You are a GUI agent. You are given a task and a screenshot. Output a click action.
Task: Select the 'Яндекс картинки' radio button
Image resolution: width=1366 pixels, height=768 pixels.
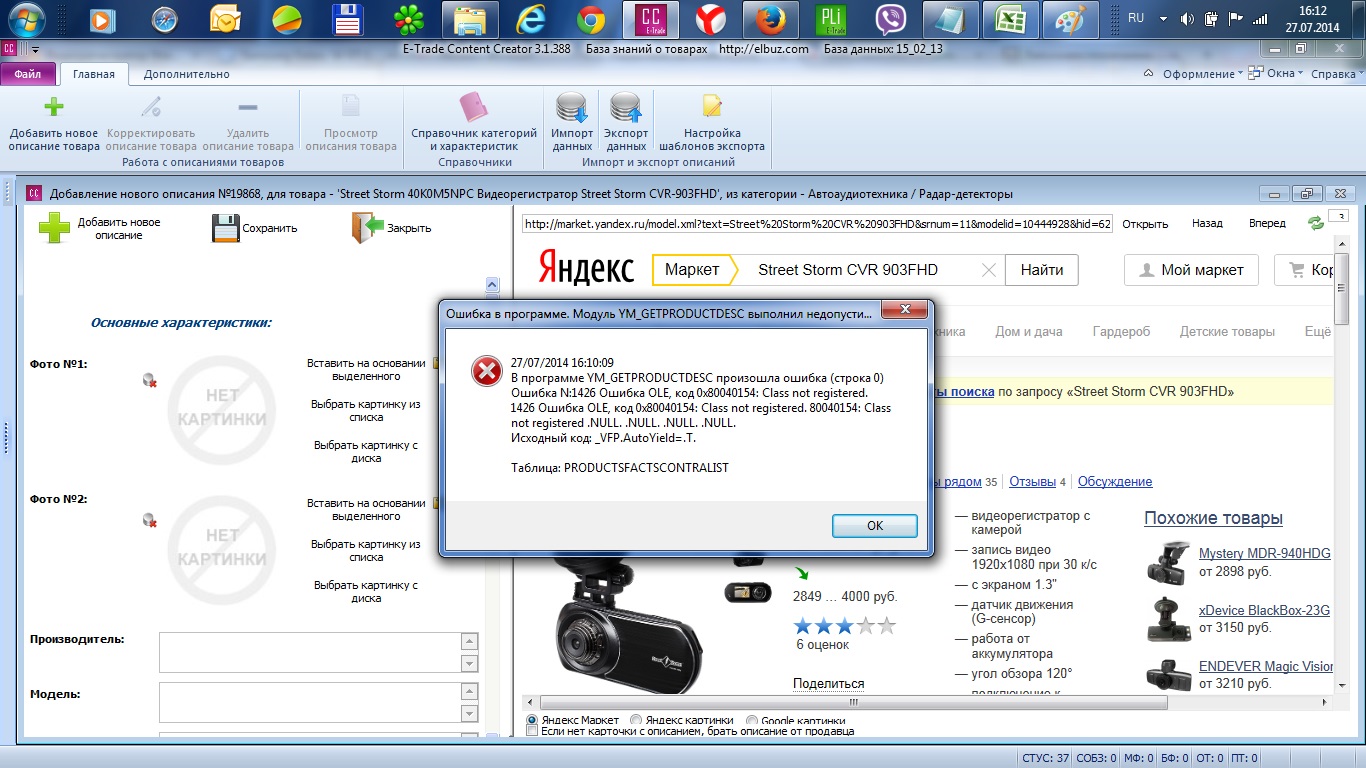(x=638, y=720)
